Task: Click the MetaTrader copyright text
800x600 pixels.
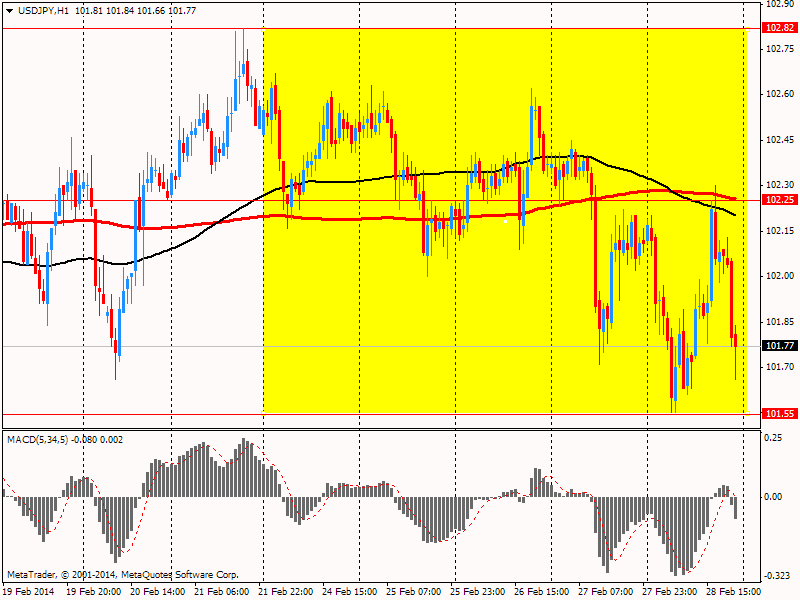Action: pos(123,575)
